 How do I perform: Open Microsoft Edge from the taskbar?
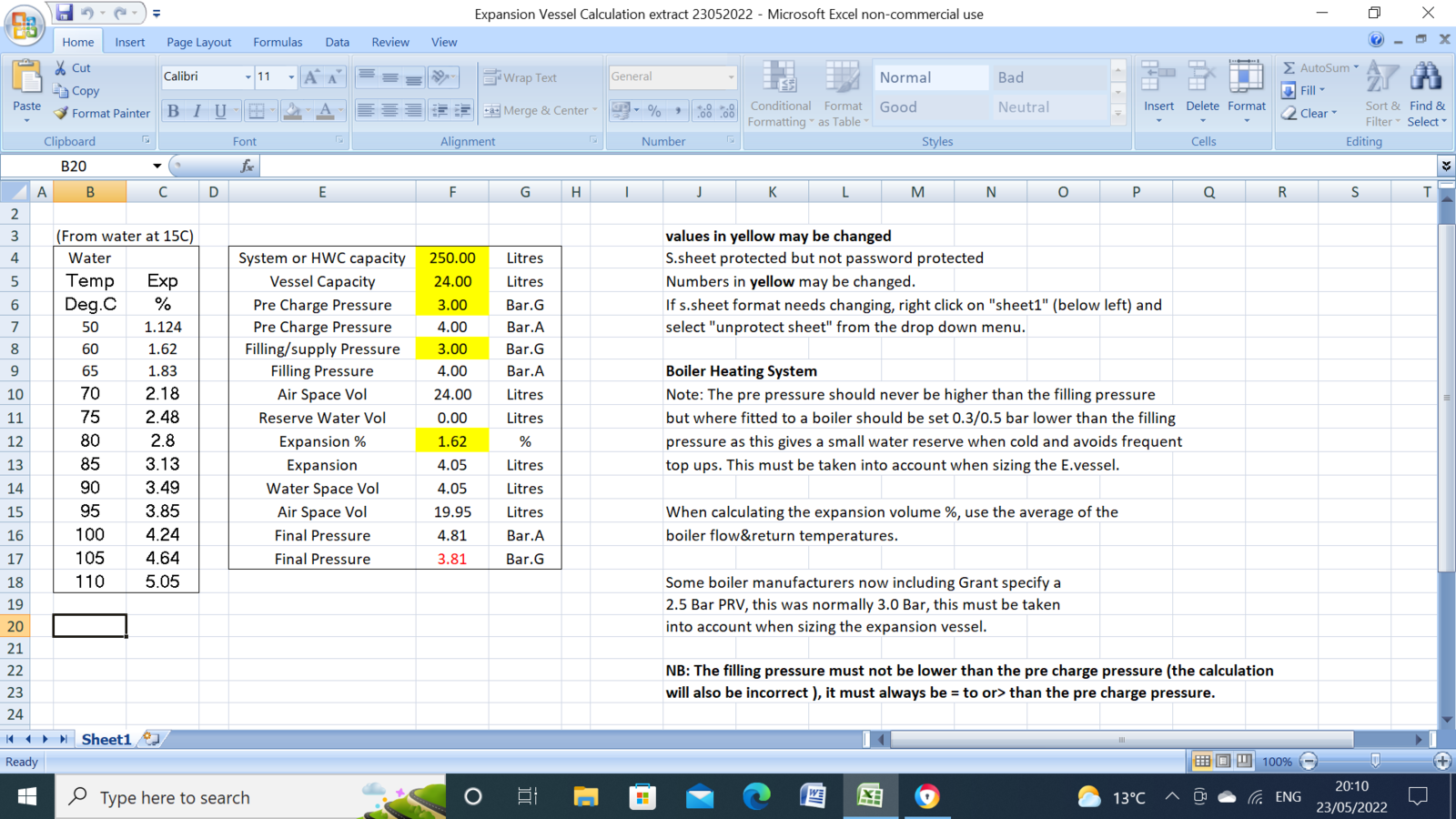(x=756, y=797)
